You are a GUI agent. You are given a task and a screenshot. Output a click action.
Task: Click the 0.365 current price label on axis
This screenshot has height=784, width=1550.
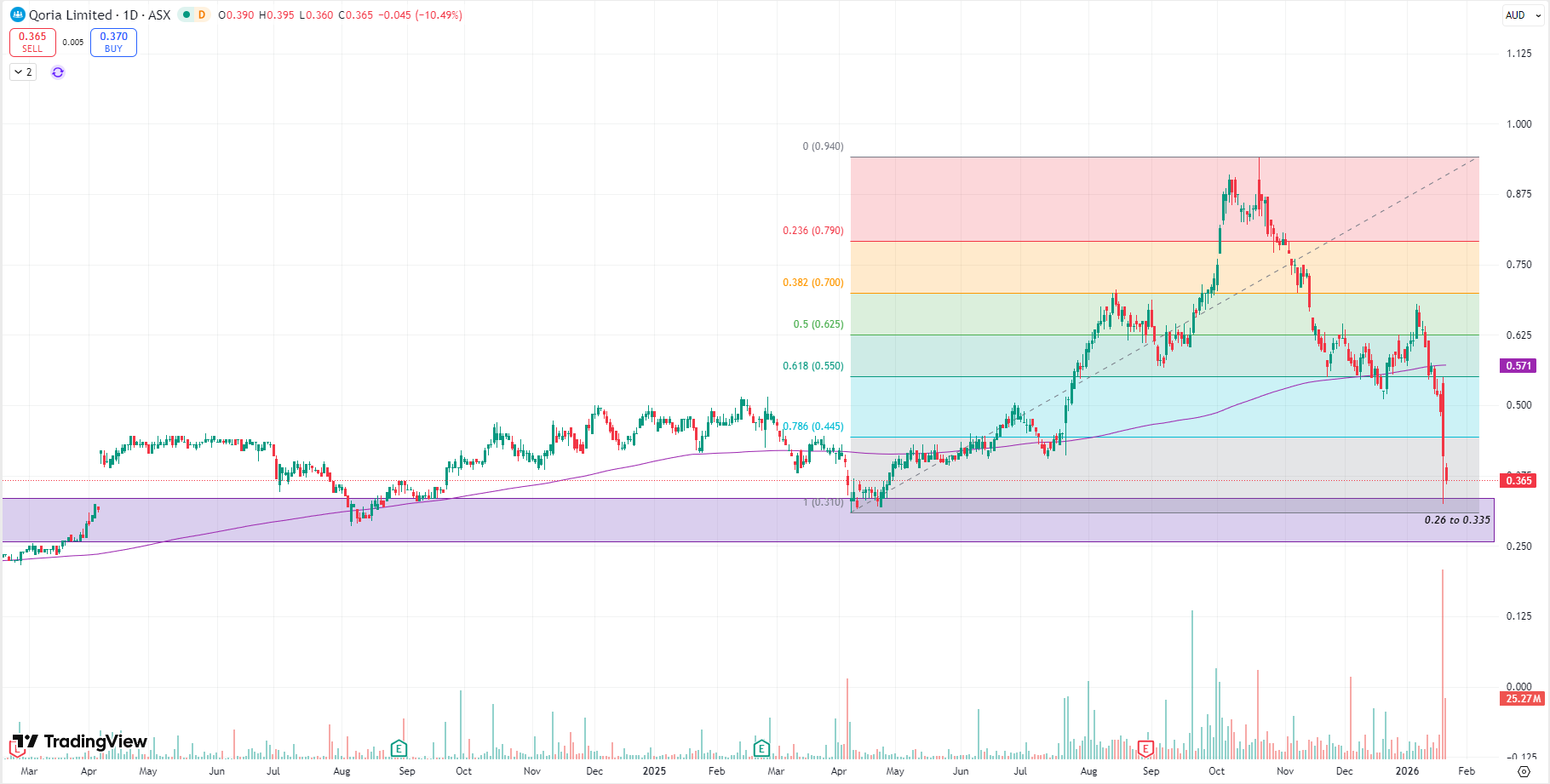pyautogui.click(x=1518, y=481)
